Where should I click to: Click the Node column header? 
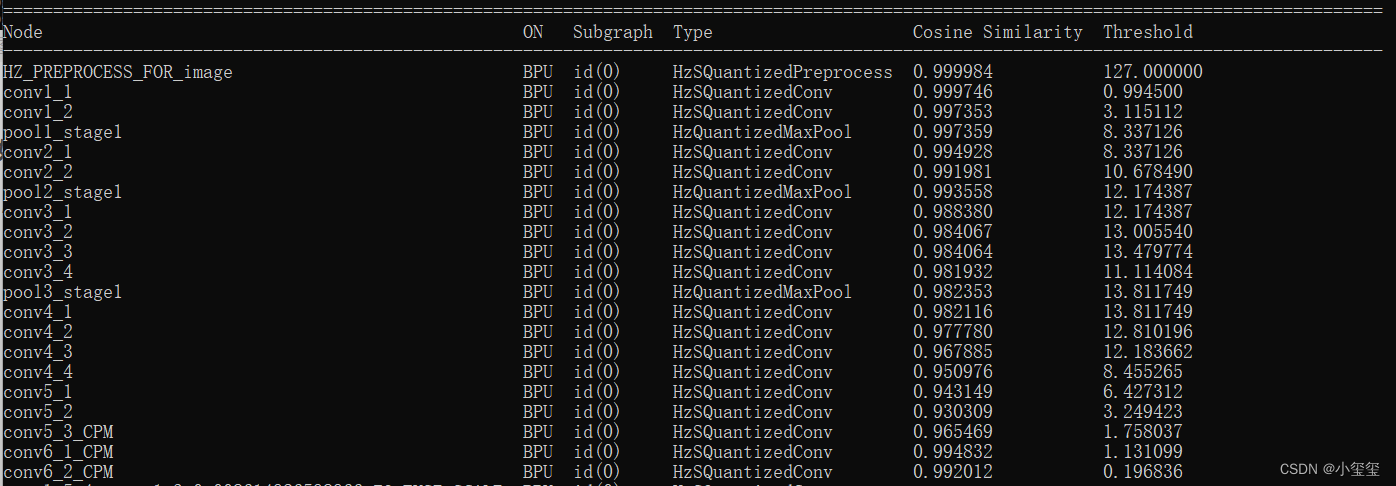23,32
